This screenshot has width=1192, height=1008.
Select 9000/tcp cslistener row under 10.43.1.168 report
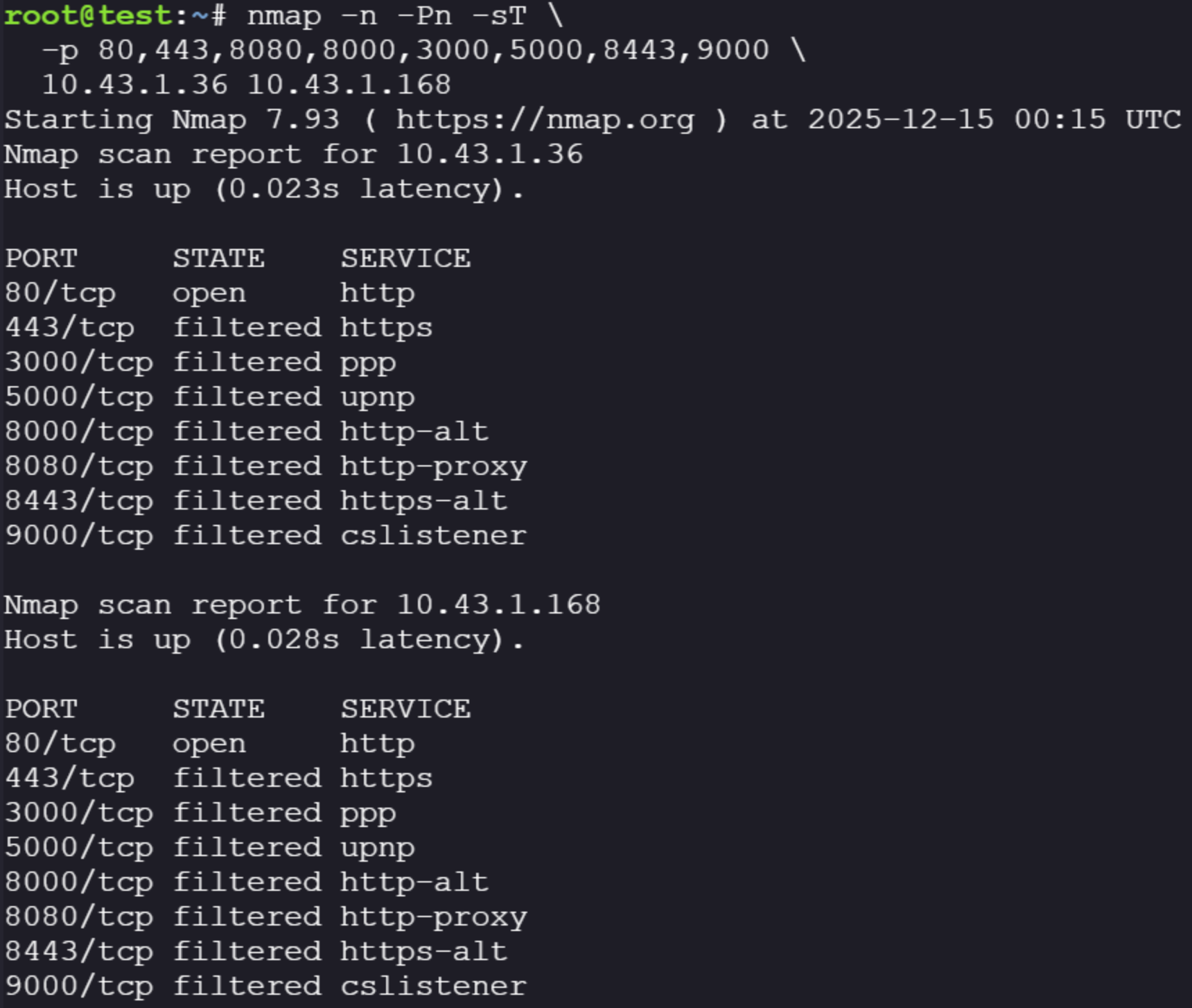coord(265,987)
